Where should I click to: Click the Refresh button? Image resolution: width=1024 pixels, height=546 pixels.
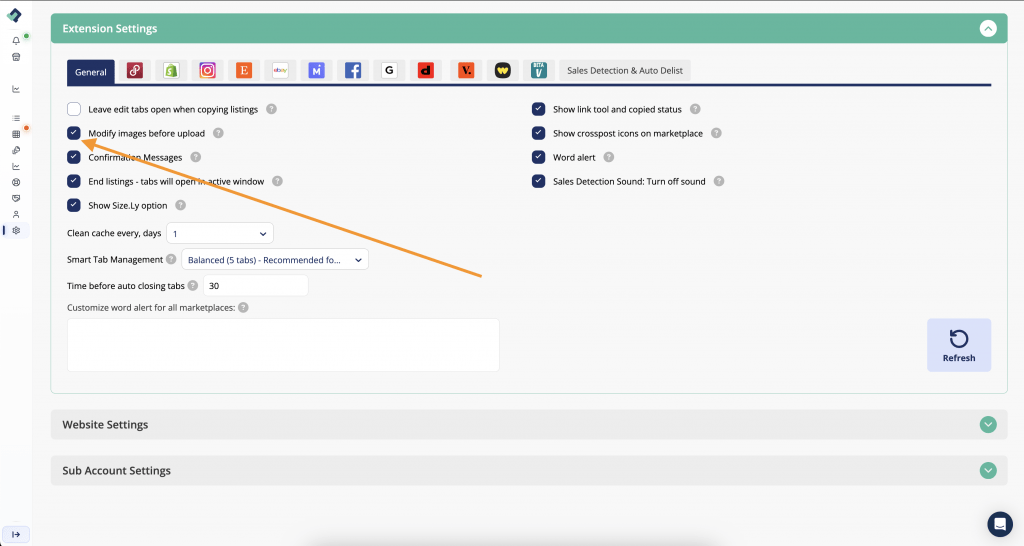tap(959, 345)
